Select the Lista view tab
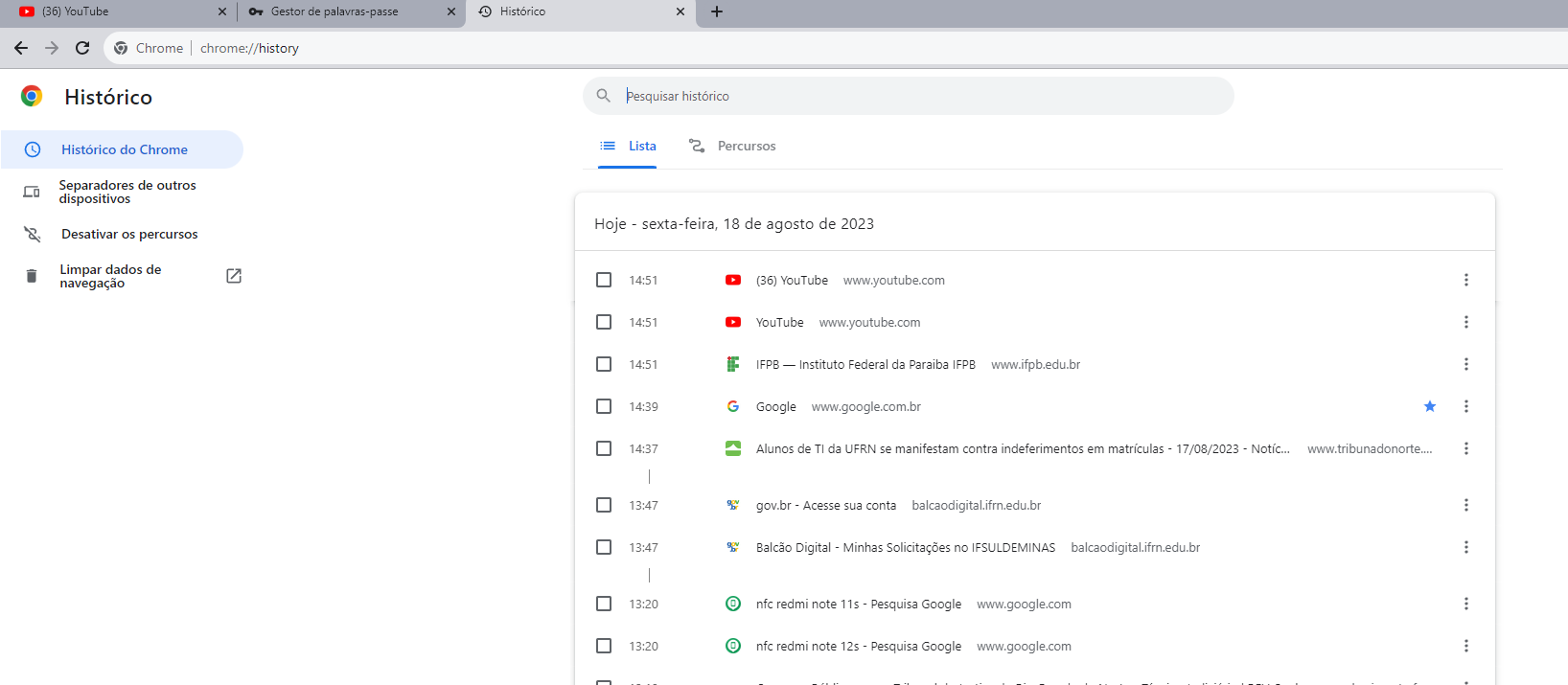 pos(628,146)
